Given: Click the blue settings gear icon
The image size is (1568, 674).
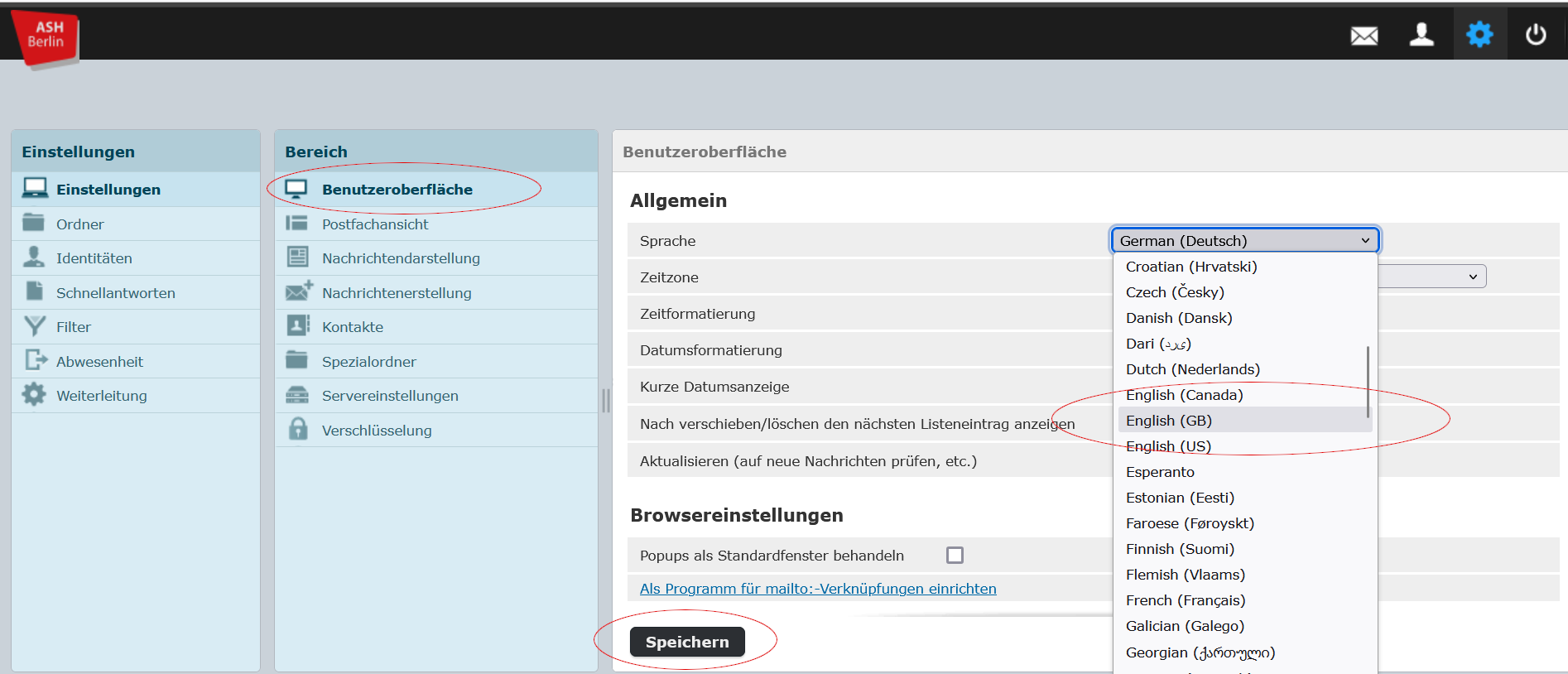Looking at the screenshot, I should click(1479, 35).
